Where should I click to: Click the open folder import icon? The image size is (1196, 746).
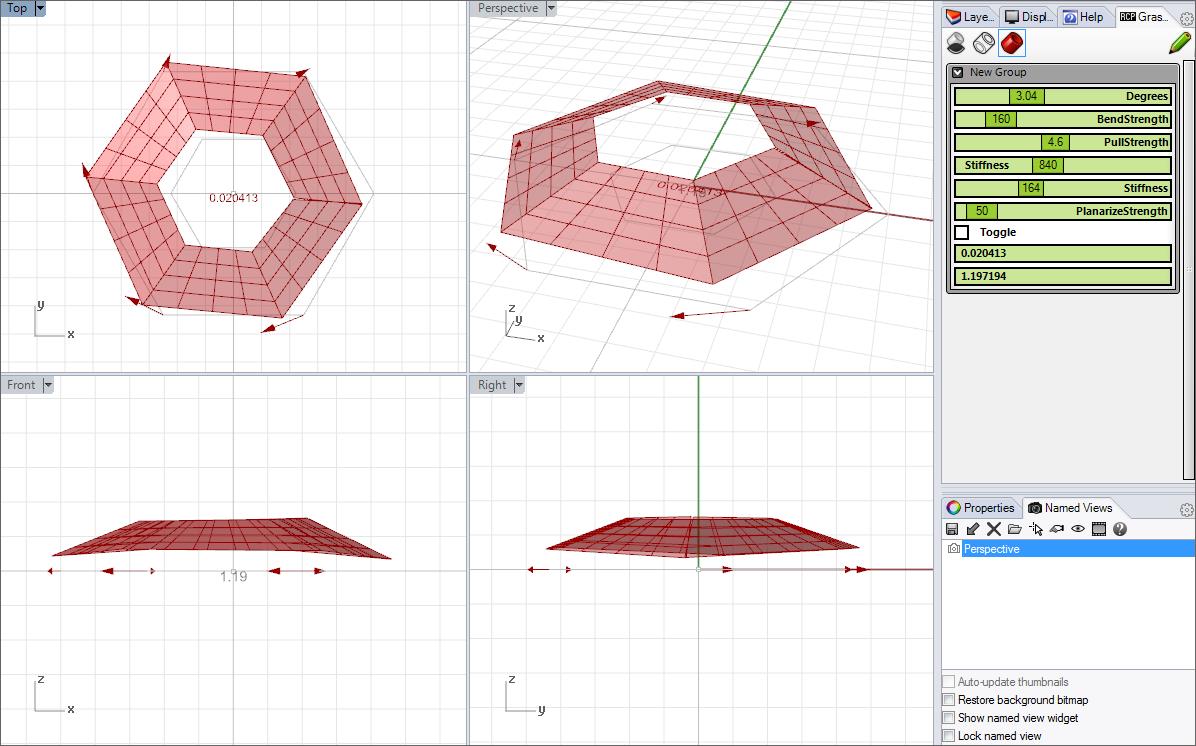pyautogui.click(x=1014, y=529)
